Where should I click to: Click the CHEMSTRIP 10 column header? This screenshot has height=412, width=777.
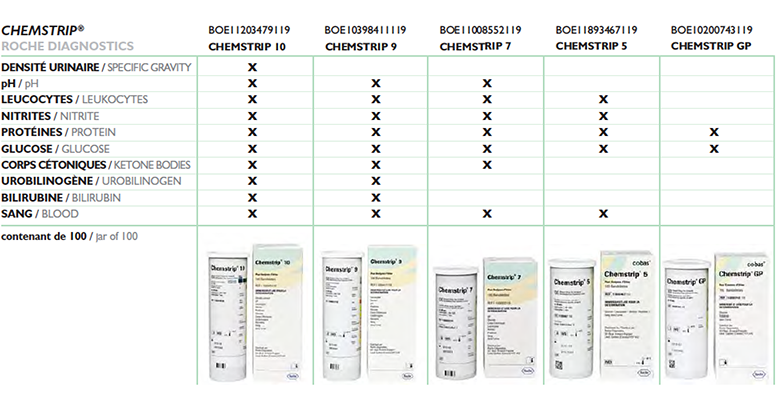247,47
